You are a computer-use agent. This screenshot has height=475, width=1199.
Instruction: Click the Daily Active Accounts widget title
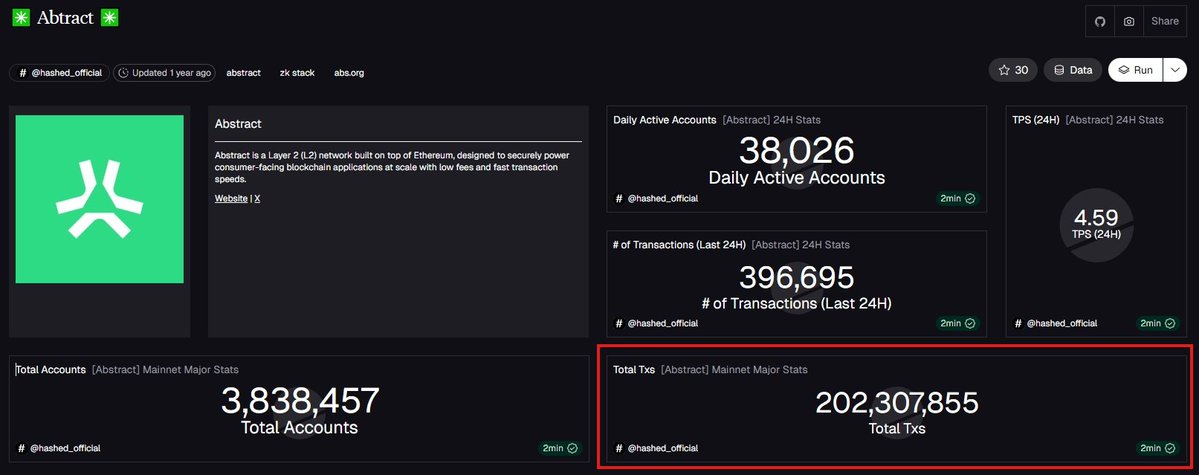point(664,120)
